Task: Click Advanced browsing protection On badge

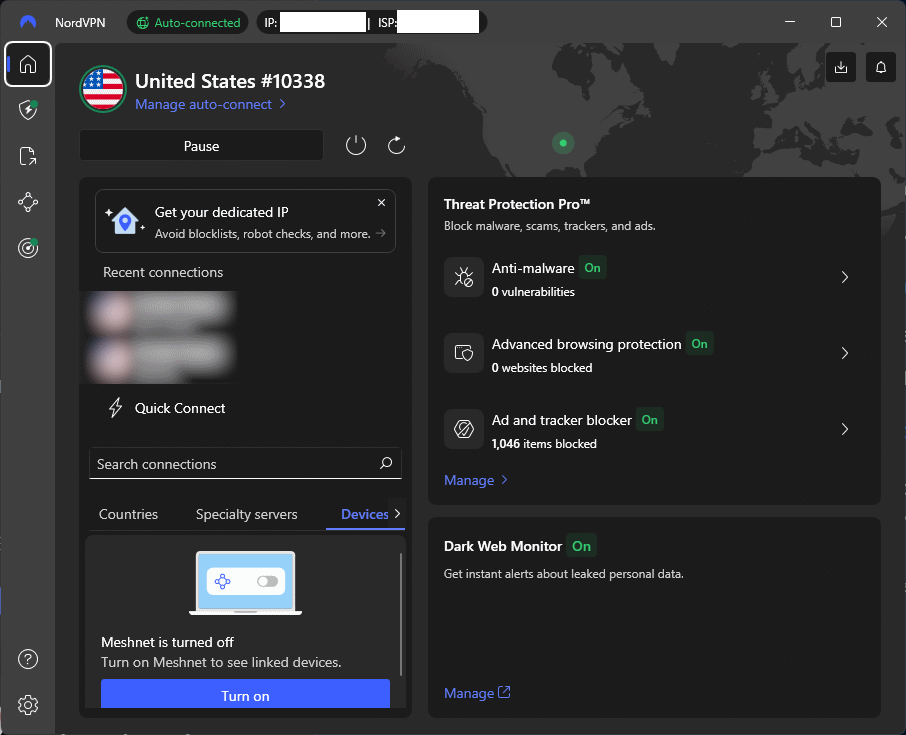Action: (699, 344)
